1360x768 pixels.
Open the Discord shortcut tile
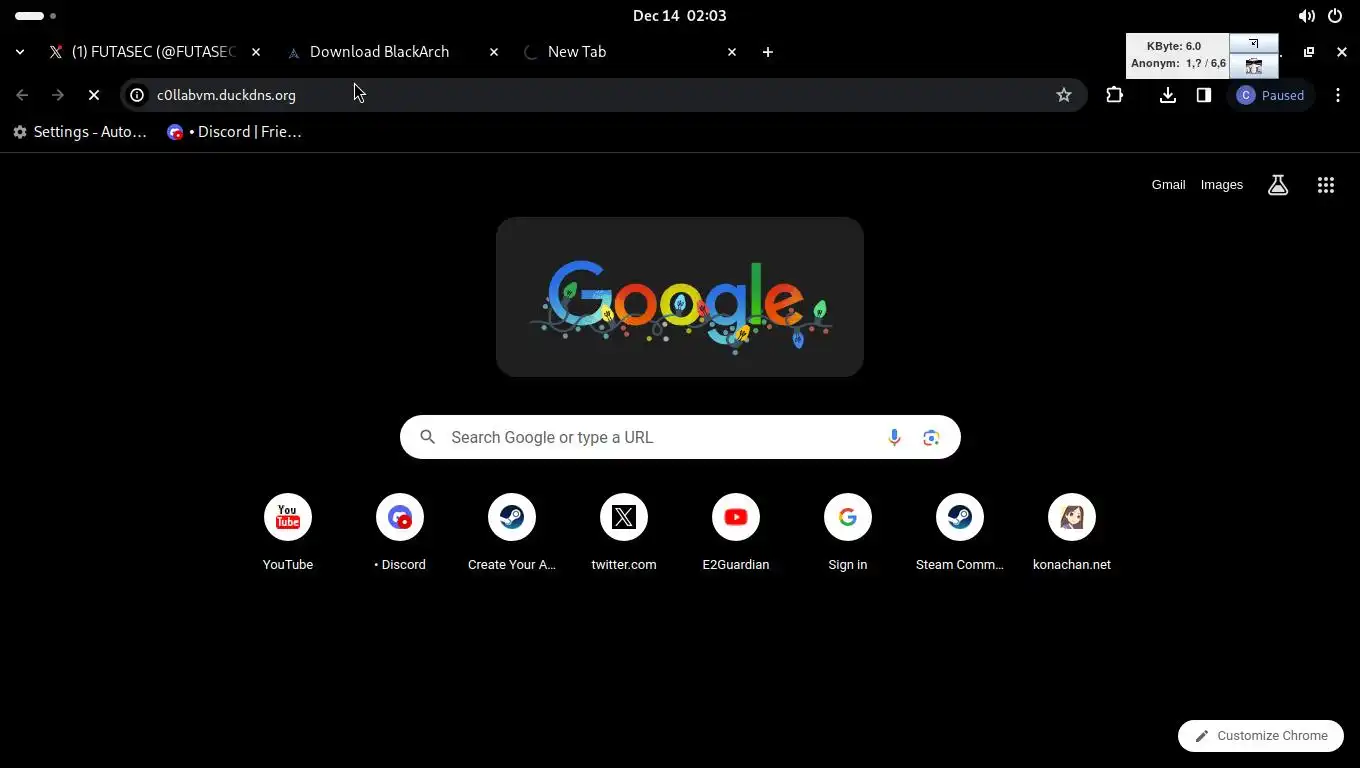(400, 533)
